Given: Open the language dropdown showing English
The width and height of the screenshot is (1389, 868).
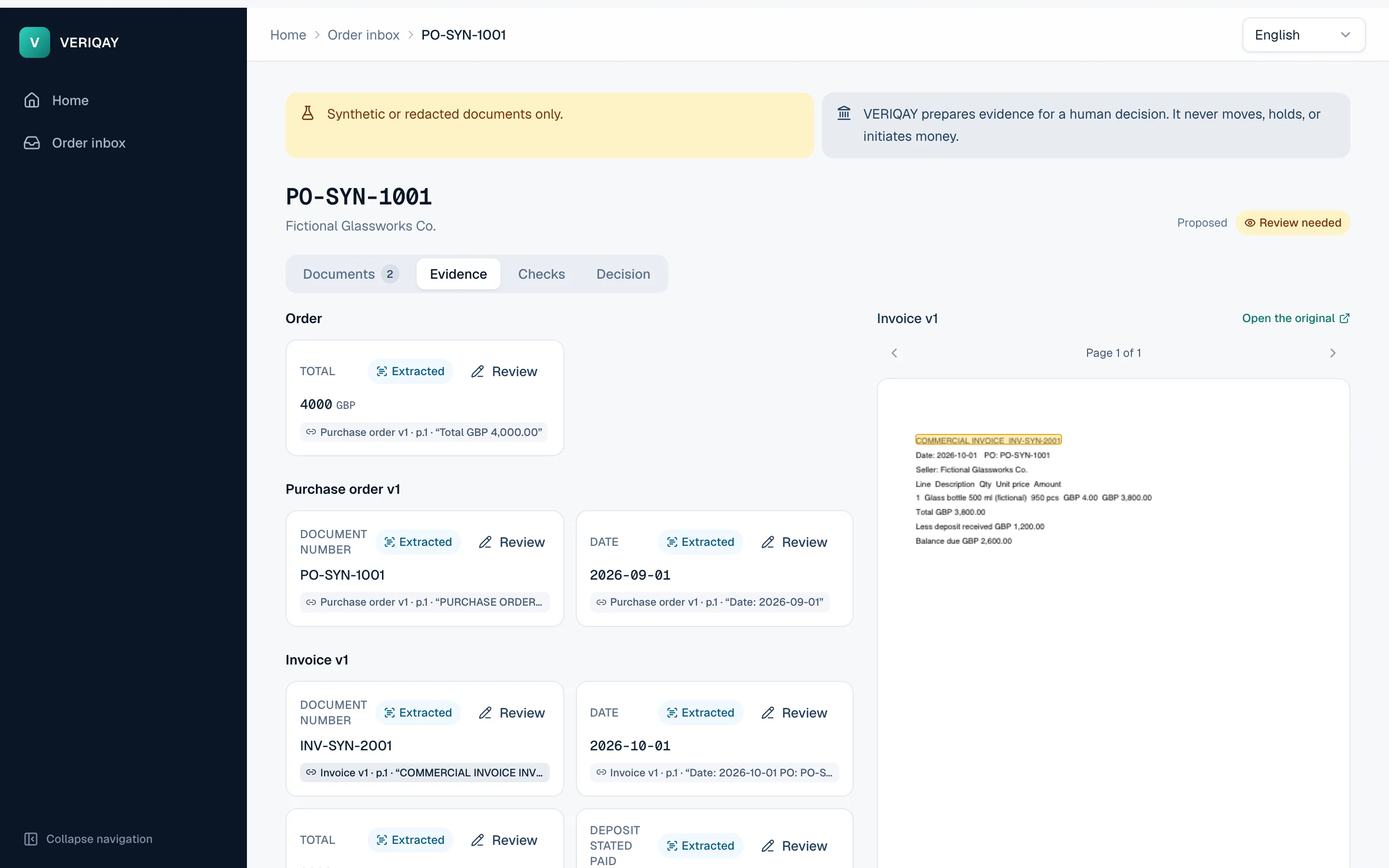Looking at the screenshot, I should (x=1304, y=35).
